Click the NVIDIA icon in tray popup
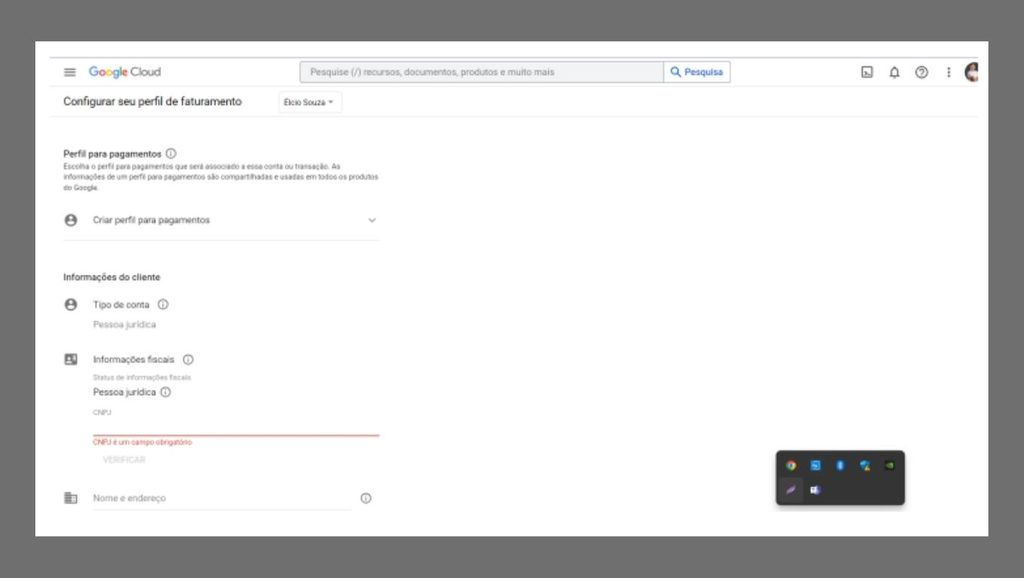Image resolution: width=1024 pixels, height=578 pixels. 889,466
